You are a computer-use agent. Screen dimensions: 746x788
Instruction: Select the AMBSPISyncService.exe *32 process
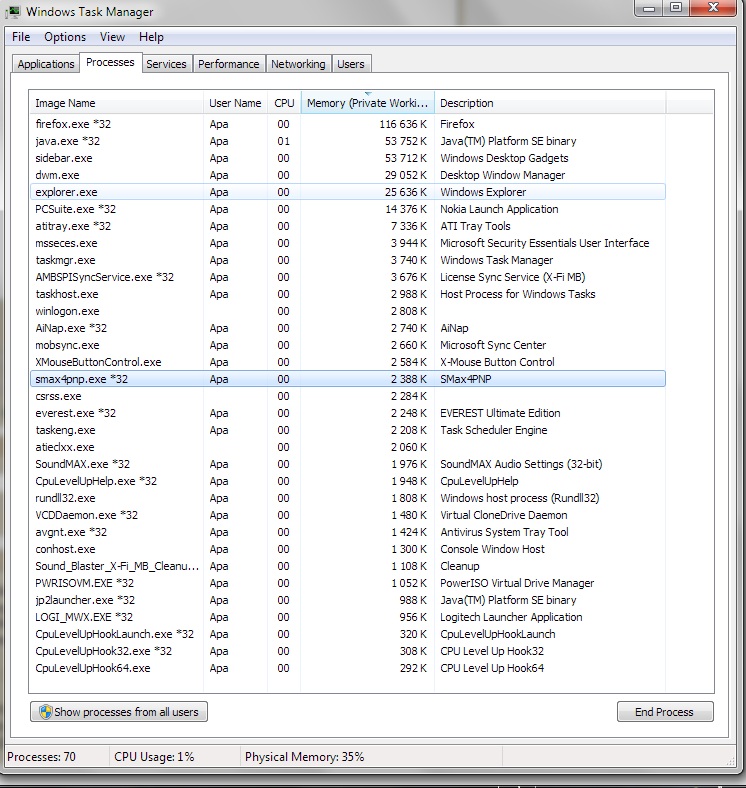[348, 277]
